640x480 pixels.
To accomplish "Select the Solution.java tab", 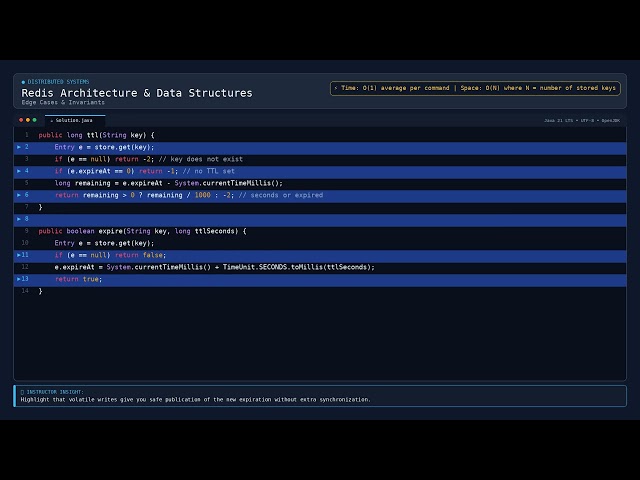I will click(75, 120).
